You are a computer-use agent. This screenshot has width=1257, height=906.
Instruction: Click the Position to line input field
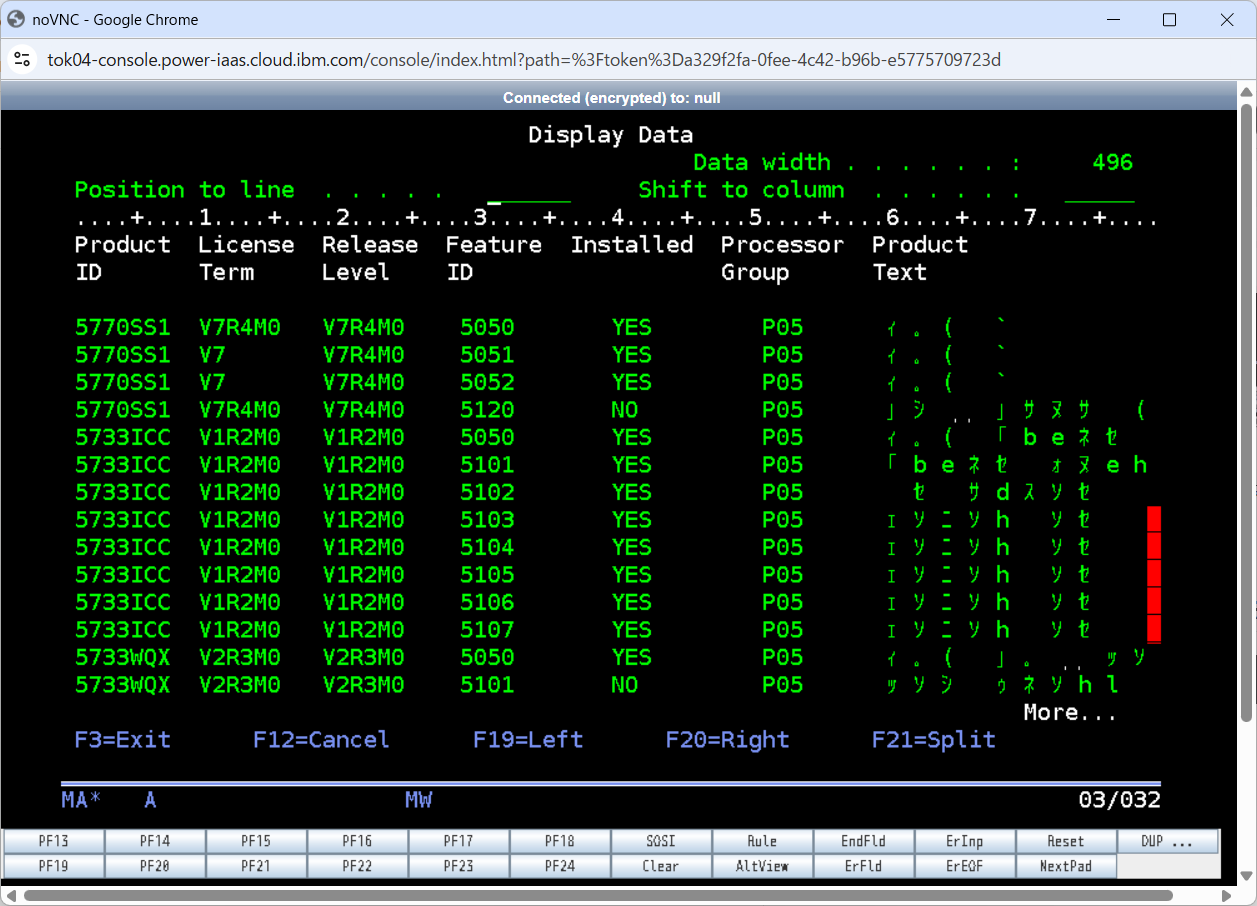[x=529, y=191]
